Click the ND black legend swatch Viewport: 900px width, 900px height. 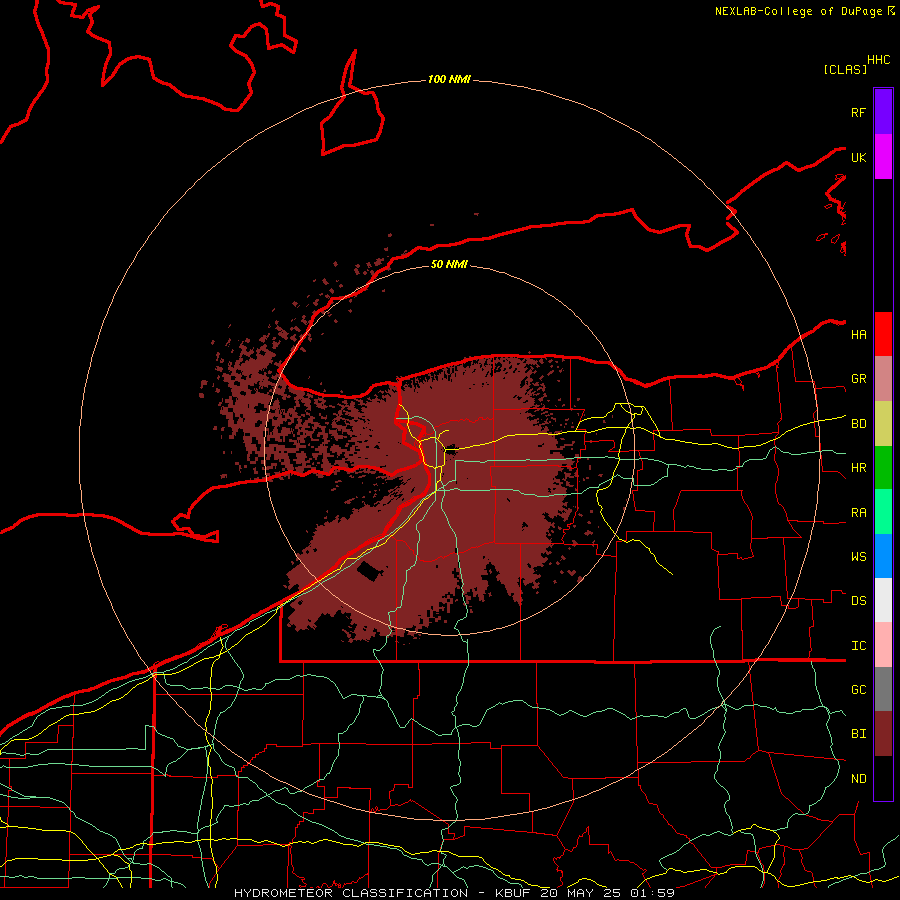883,778
